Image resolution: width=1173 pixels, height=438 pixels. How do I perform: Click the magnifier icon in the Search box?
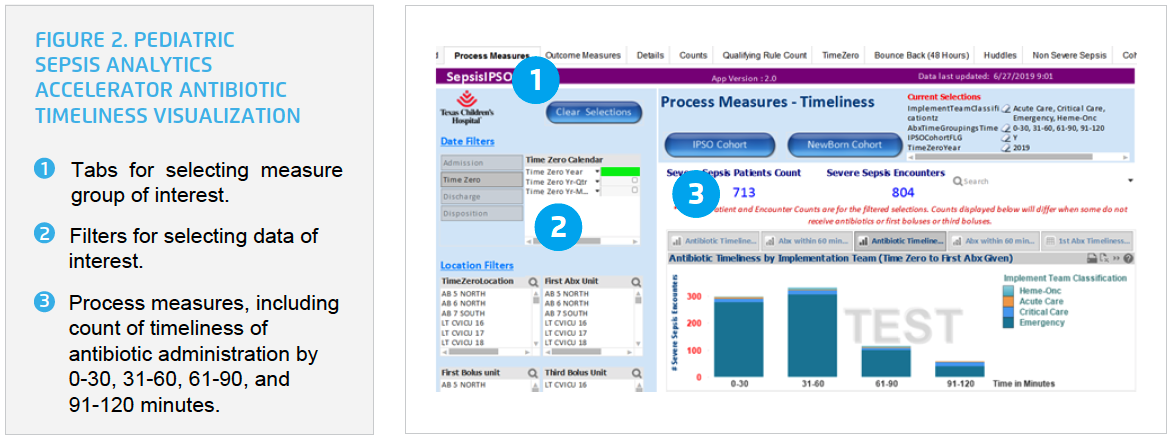point(957,180)
